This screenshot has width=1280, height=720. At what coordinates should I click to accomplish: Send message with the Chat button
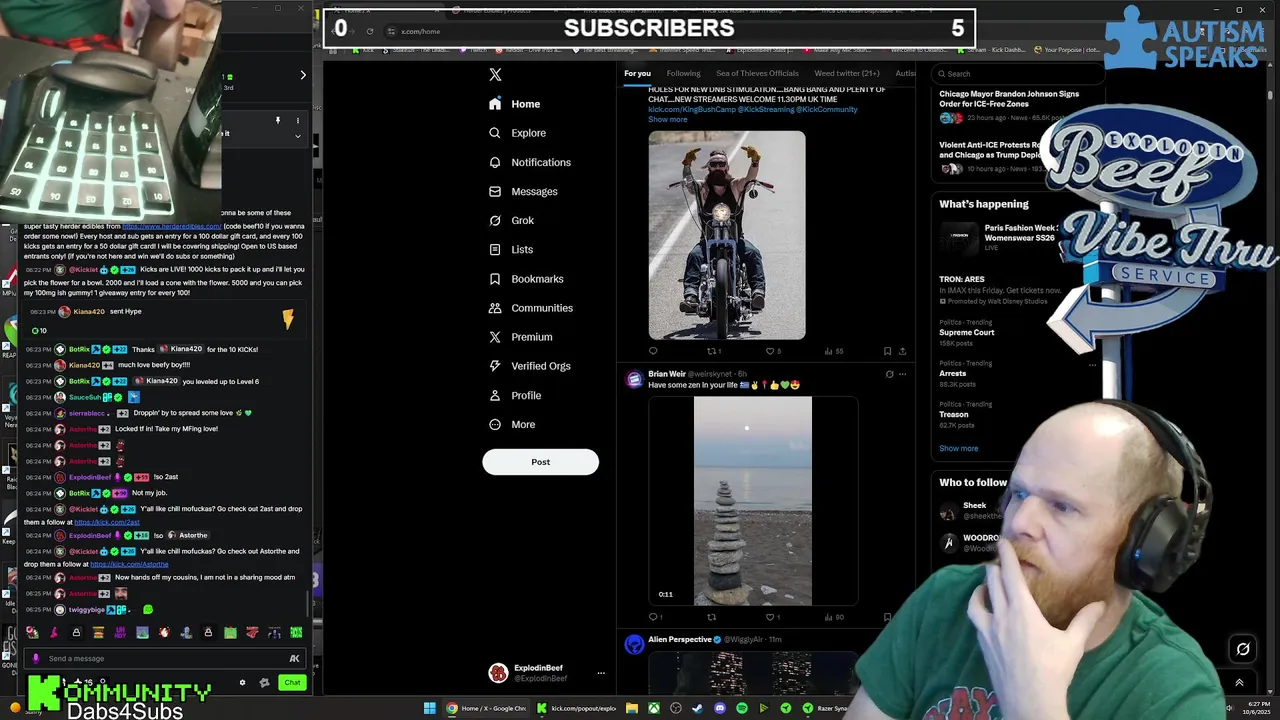292,683
